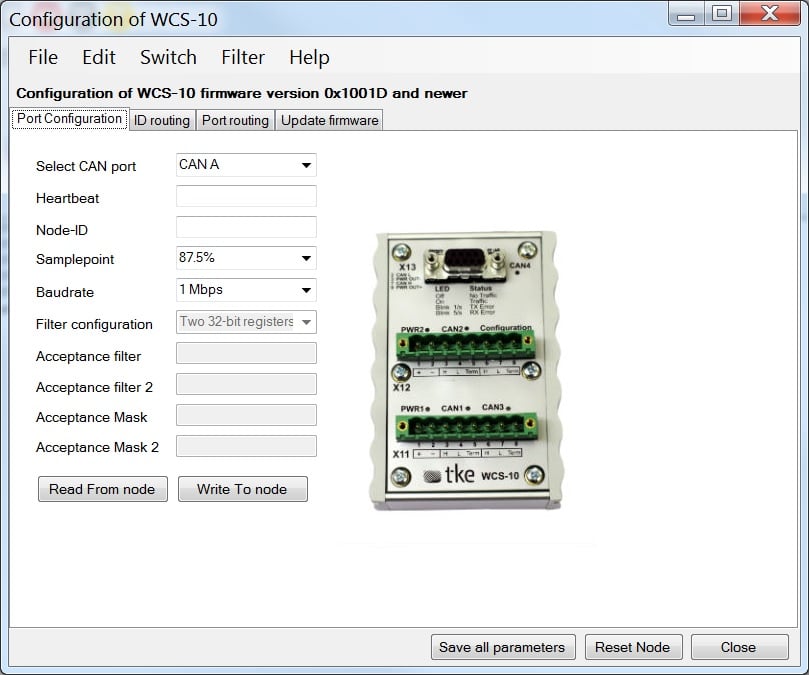Click the Read From node button

(103, 489)
